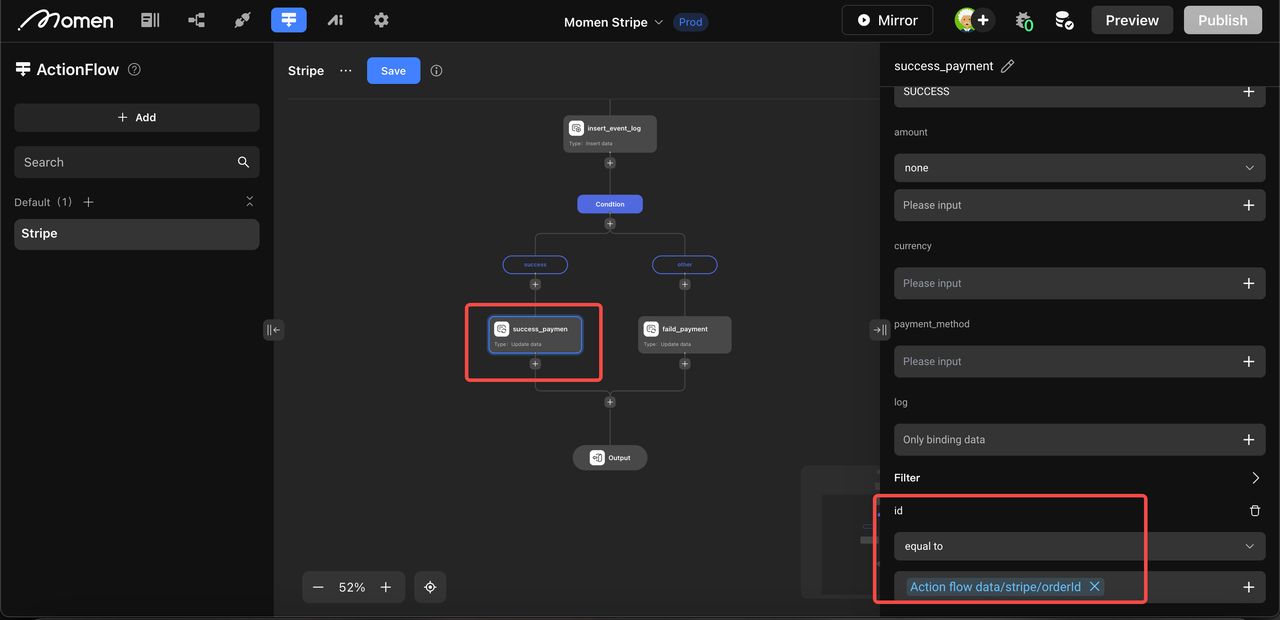
Task: Open the data model tree icon
Action: pos(196,20)
